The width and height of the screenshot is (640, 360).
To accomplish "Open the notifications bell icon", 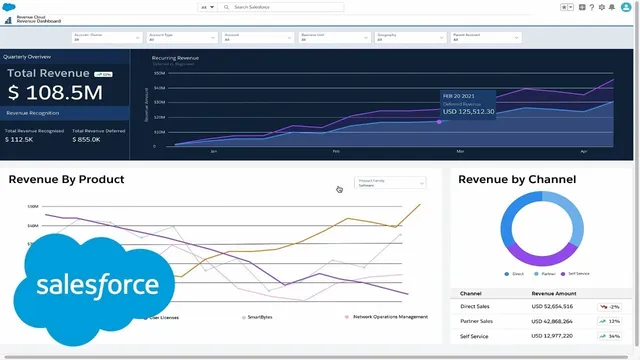I will click(x=612, y=7).
